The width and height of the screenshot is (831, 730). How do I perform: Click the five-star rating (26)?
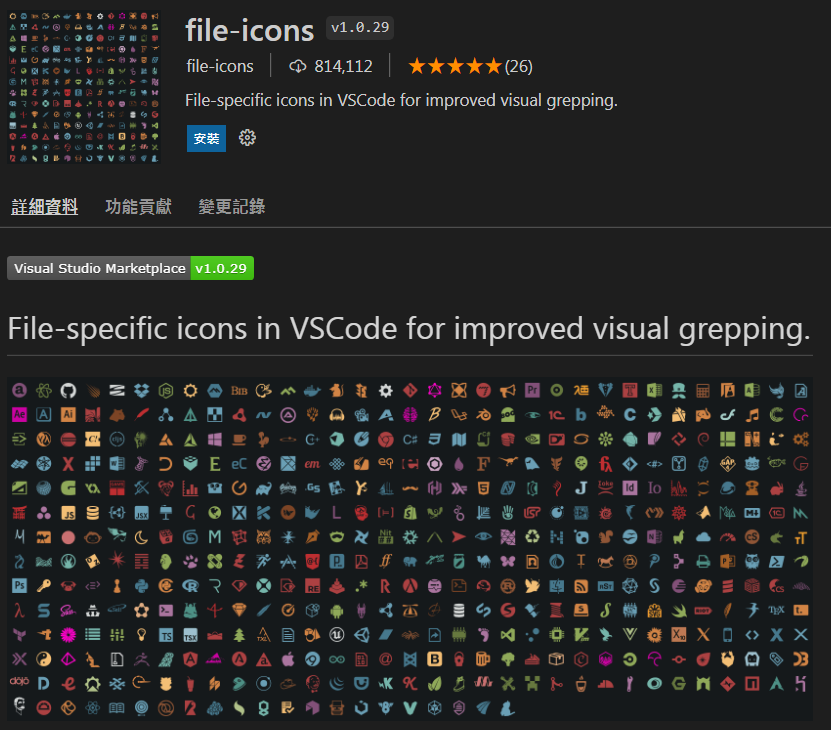(470, 66)
